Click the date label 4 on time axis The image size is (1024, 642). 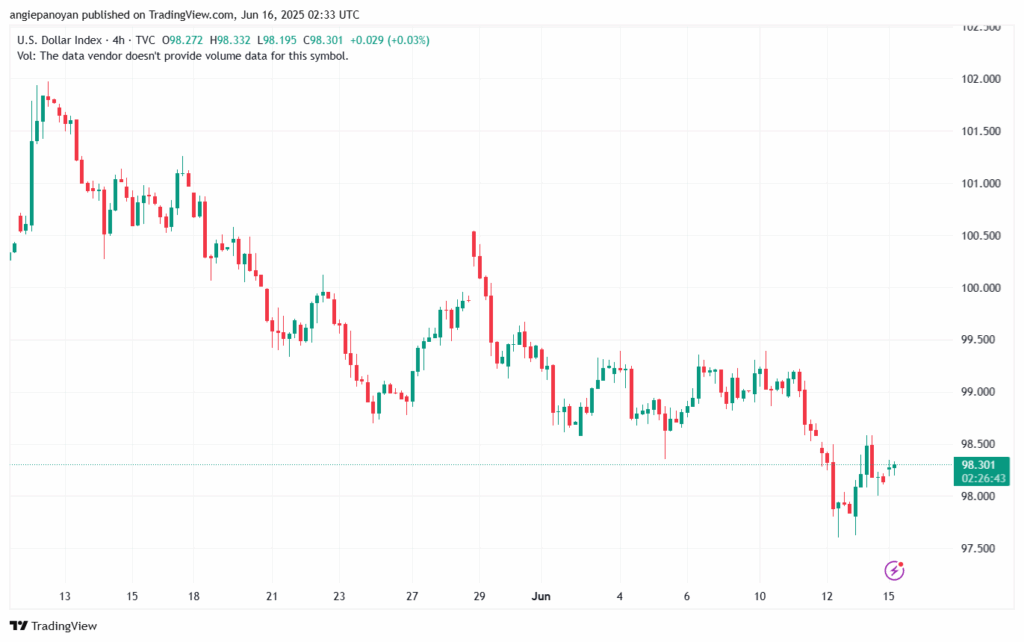620,596
